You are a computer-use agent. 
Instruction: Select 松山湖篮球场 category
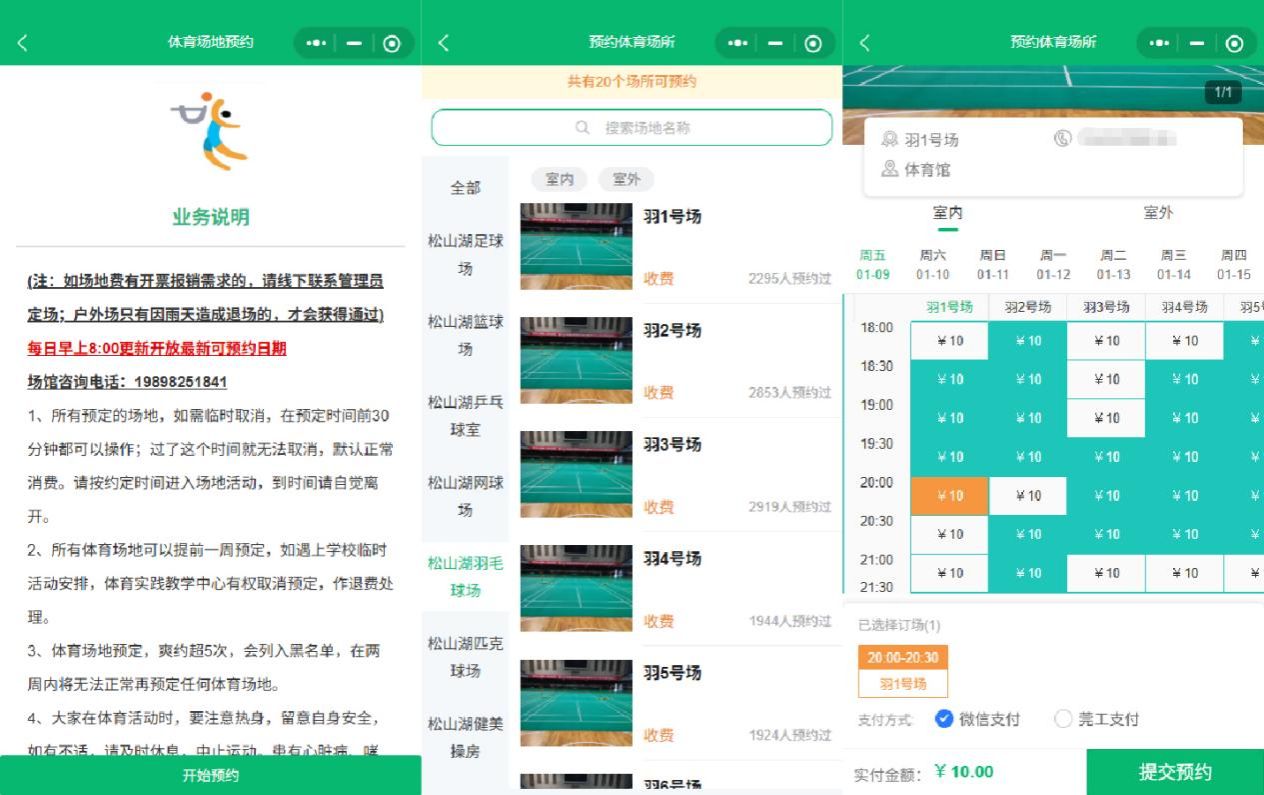465,335
